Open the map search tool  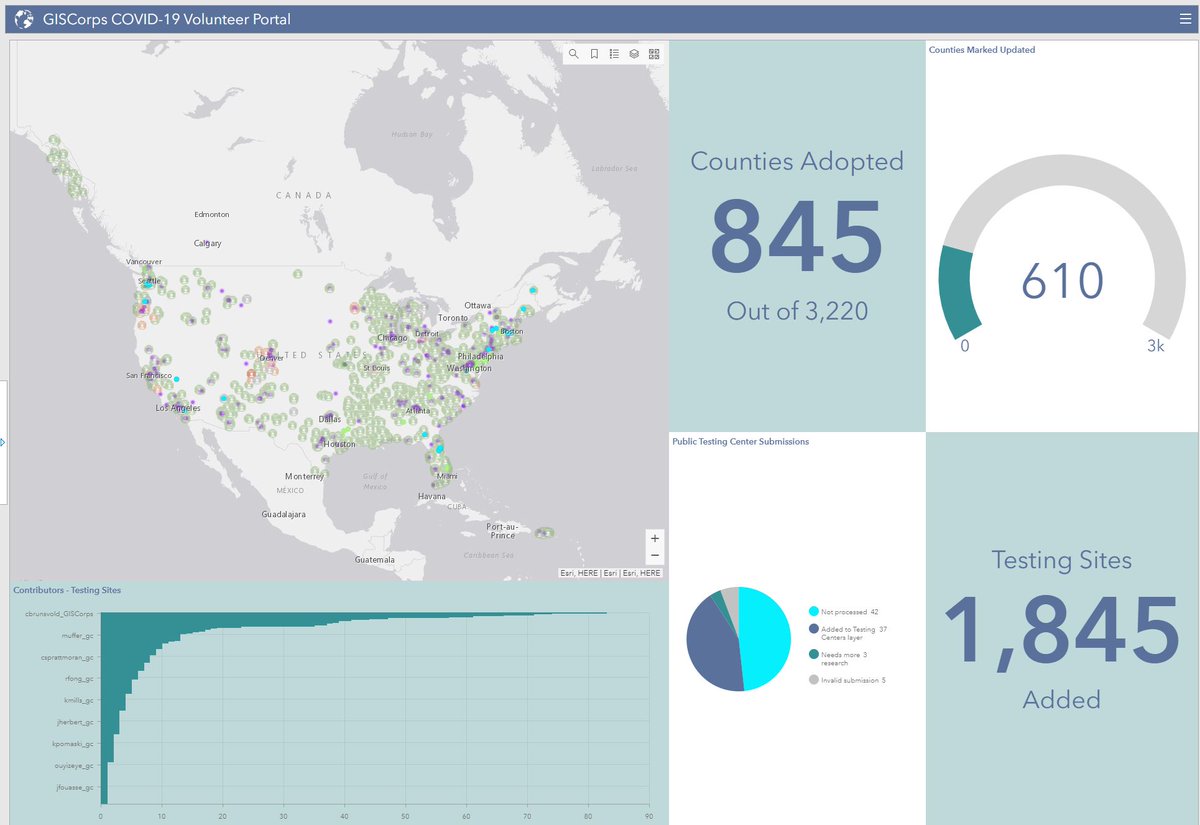[x=574, y=54]
